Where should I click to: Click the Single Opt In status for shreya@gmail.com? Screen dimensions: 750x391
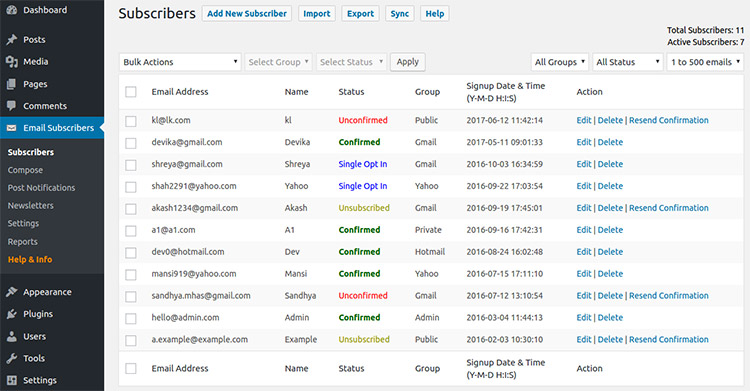point(363,164)
